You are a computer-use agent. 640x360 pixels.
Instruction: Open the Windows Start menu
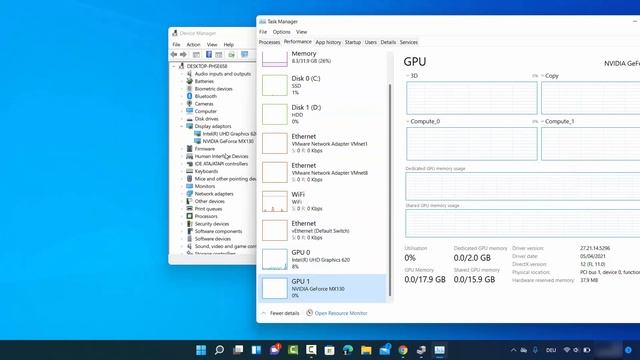(x=201, y=350)
